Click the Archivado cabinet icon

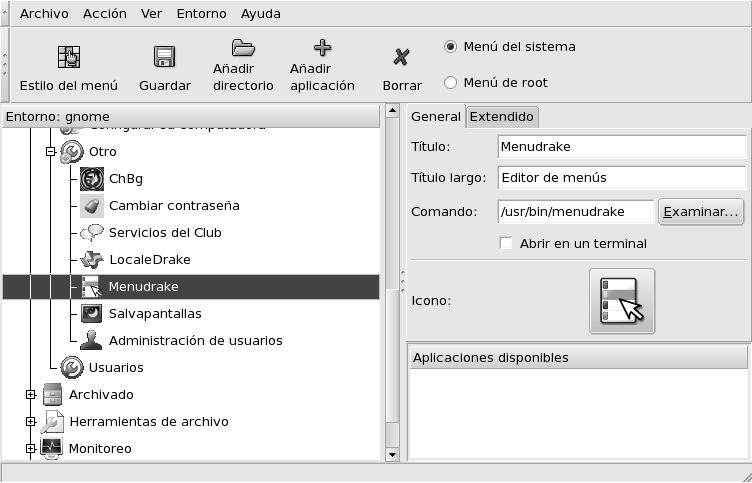[52, 395]
